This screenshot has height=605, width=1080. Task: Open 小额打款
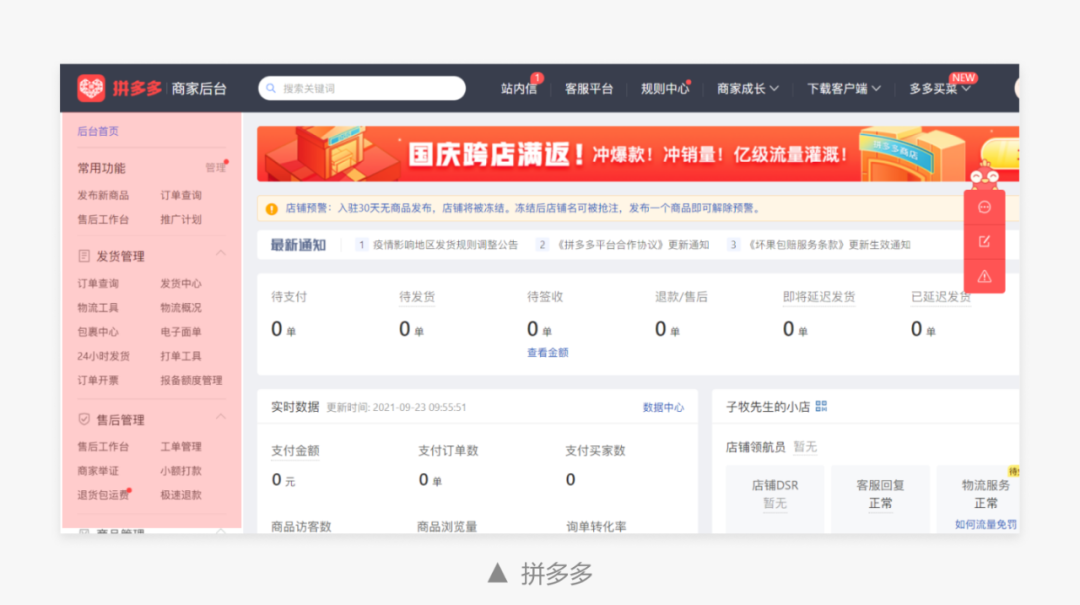(x=180, y=471)
